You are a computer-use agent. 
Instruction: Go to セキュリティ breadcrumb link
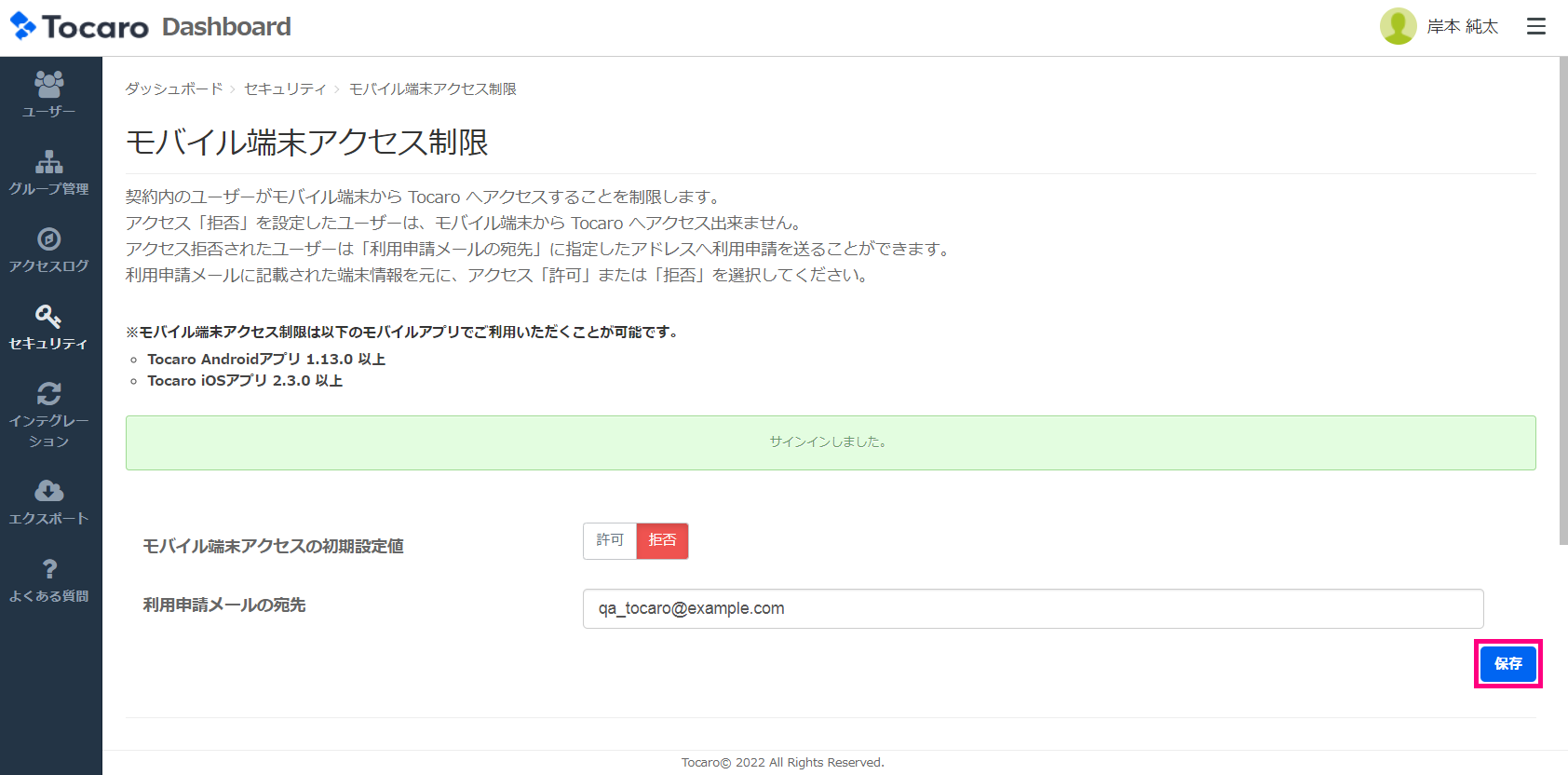click(x=285, y=88)
